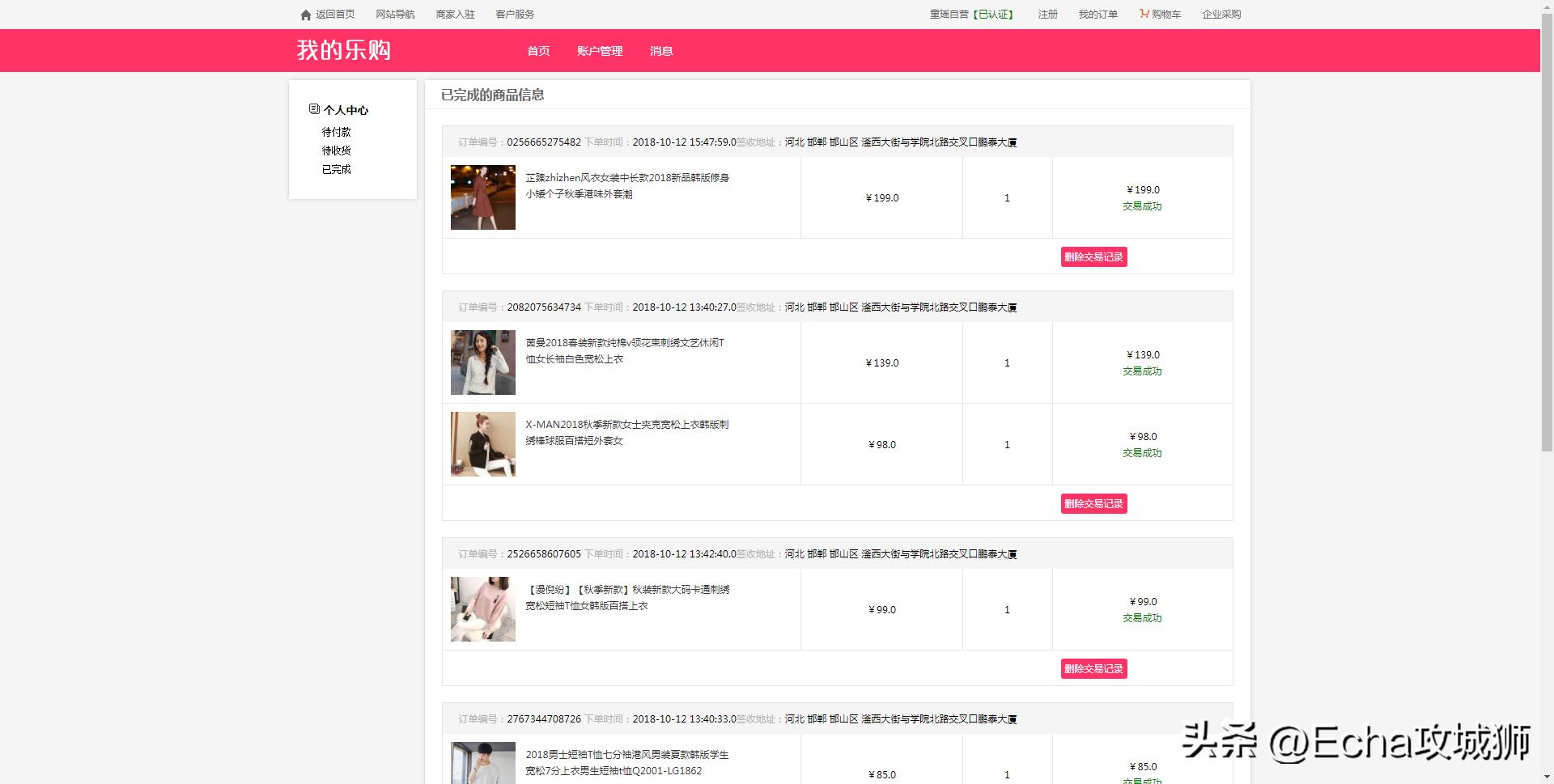
Task: Click the 童瑶自营【已认证】 account link
Action: (973, 15)
